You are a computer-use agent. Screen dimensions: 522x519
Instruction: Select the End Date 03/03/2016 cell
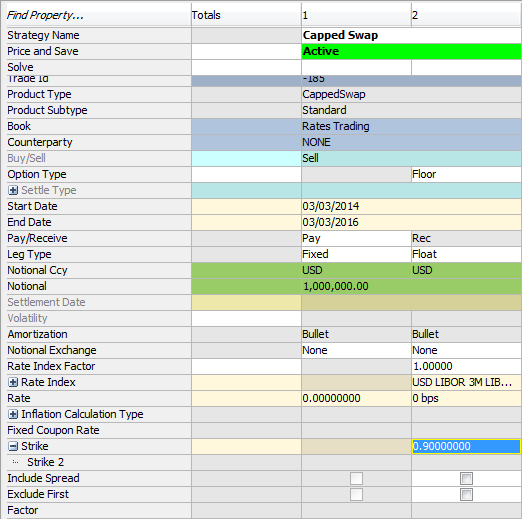(411, 222)
